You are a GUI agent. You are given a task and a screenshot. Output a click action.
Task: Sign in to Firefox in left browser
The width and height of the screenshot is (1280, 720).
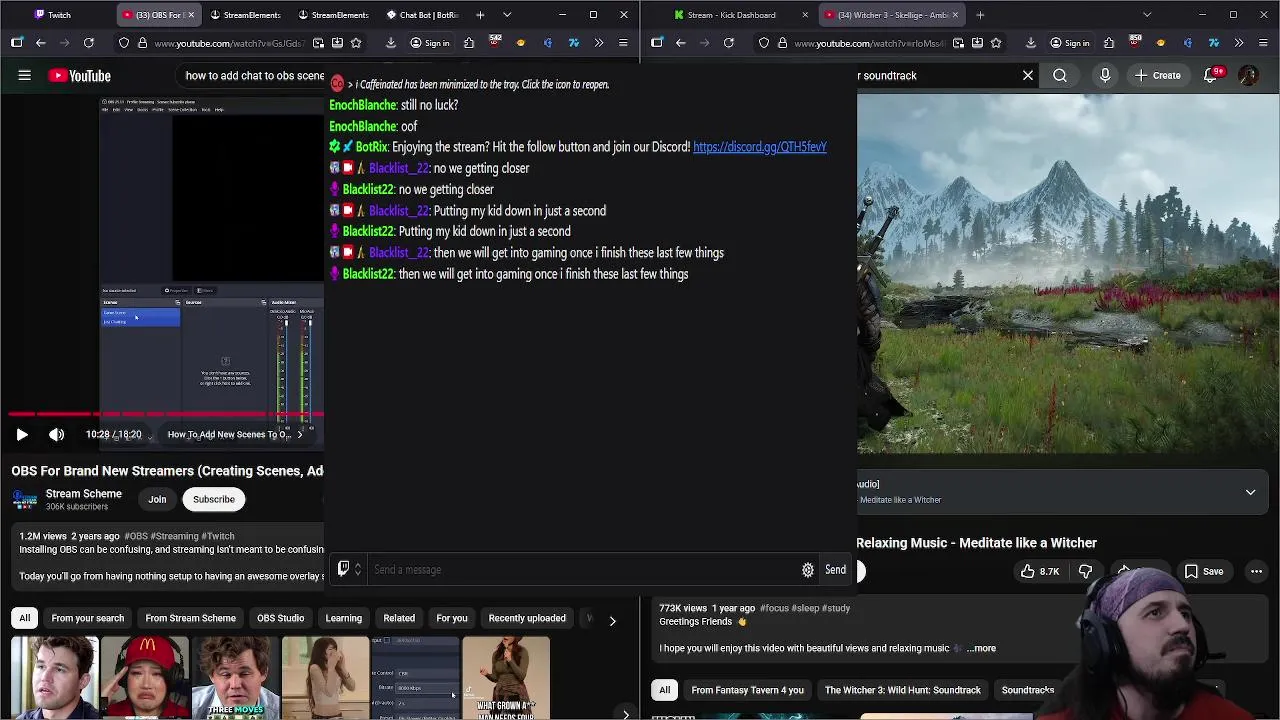[x=430, y=43]
